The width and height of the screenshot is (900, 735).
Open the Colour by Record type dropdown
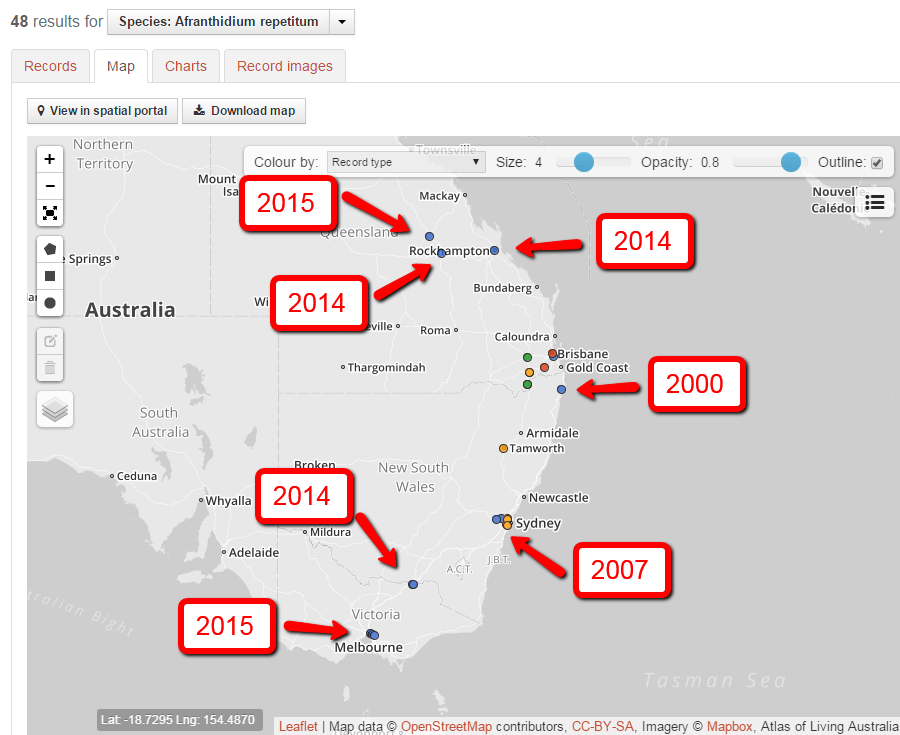pos(406,162)
